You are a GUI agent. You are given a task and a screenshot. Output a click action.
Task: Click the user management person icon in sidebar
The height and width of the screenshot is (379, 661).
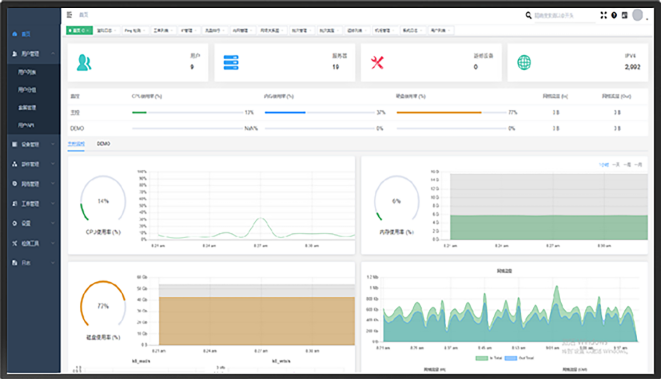pyautogui.click(x=15, y=54)
